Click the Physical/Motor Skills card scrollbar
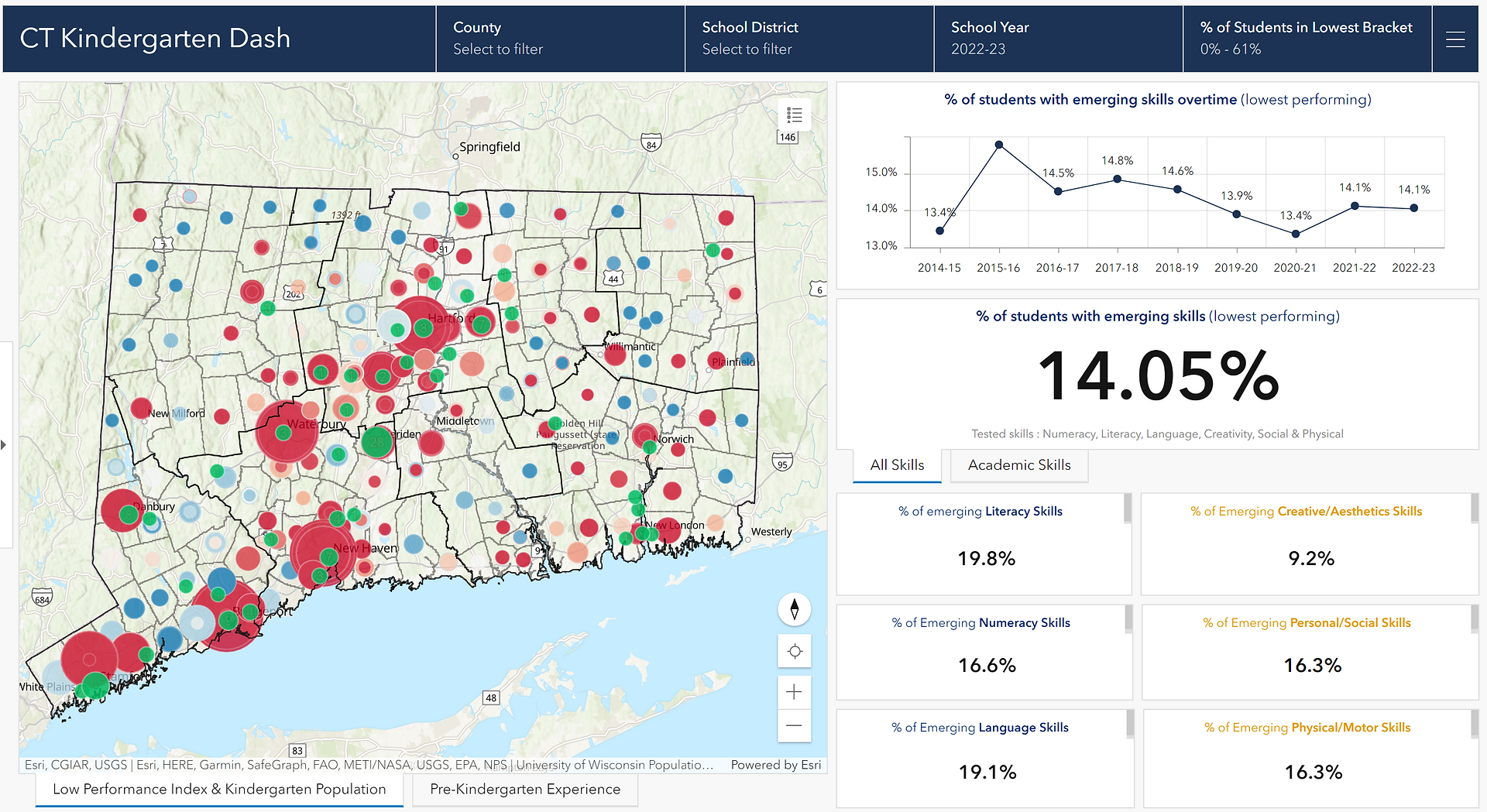Image resolution: width=1487 pixels, height=812 pixels. [1475, 724]
